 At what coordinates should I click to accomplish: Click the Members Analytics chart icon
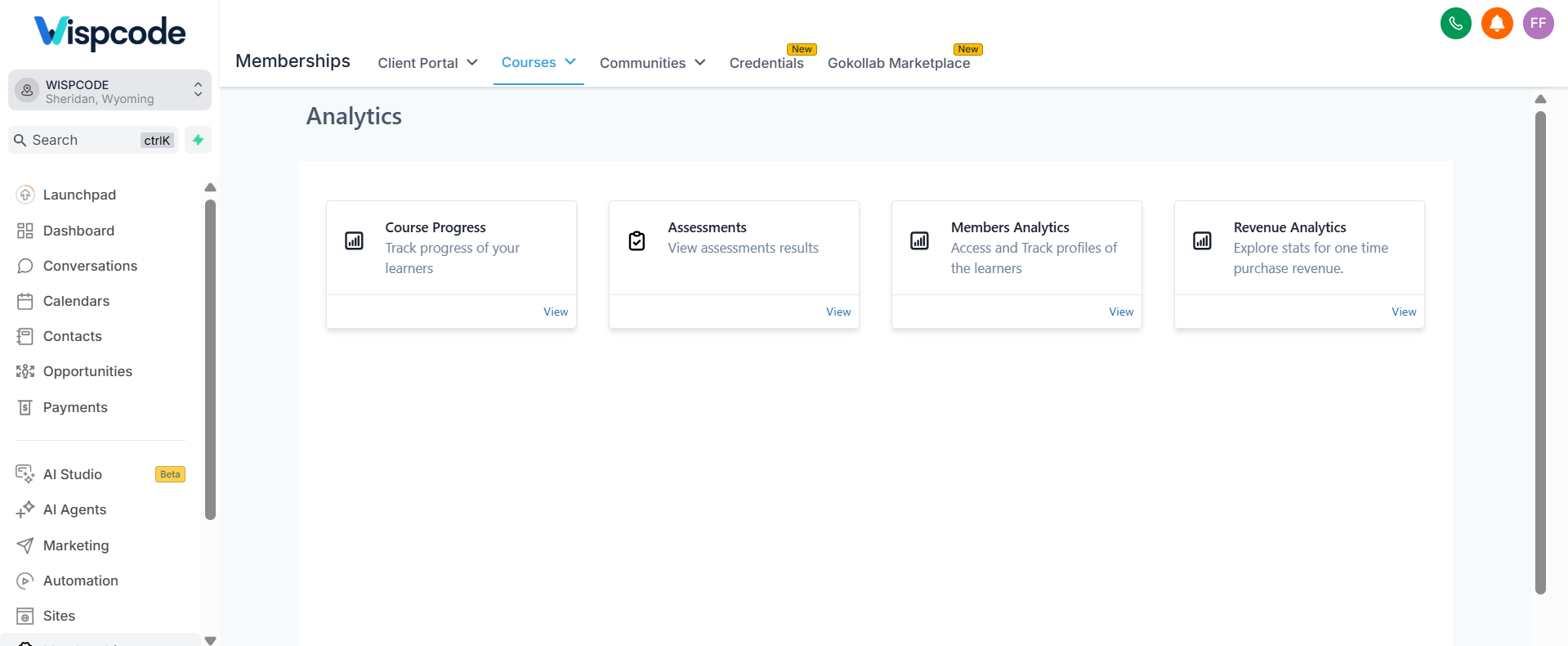[919, 240]
